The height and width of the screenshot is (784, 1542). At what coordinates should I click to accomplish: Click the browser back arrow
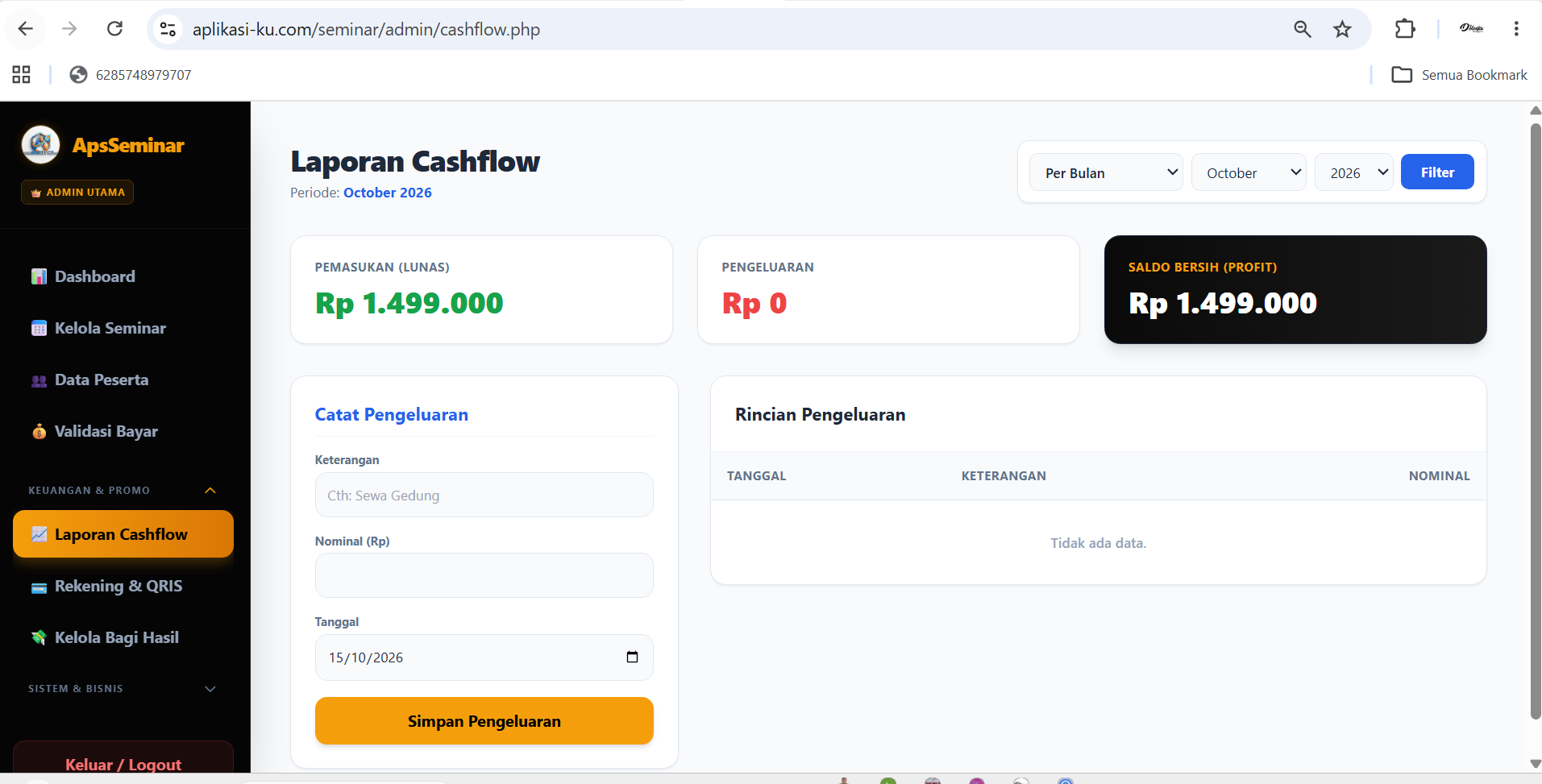click(x=26, y=29)
